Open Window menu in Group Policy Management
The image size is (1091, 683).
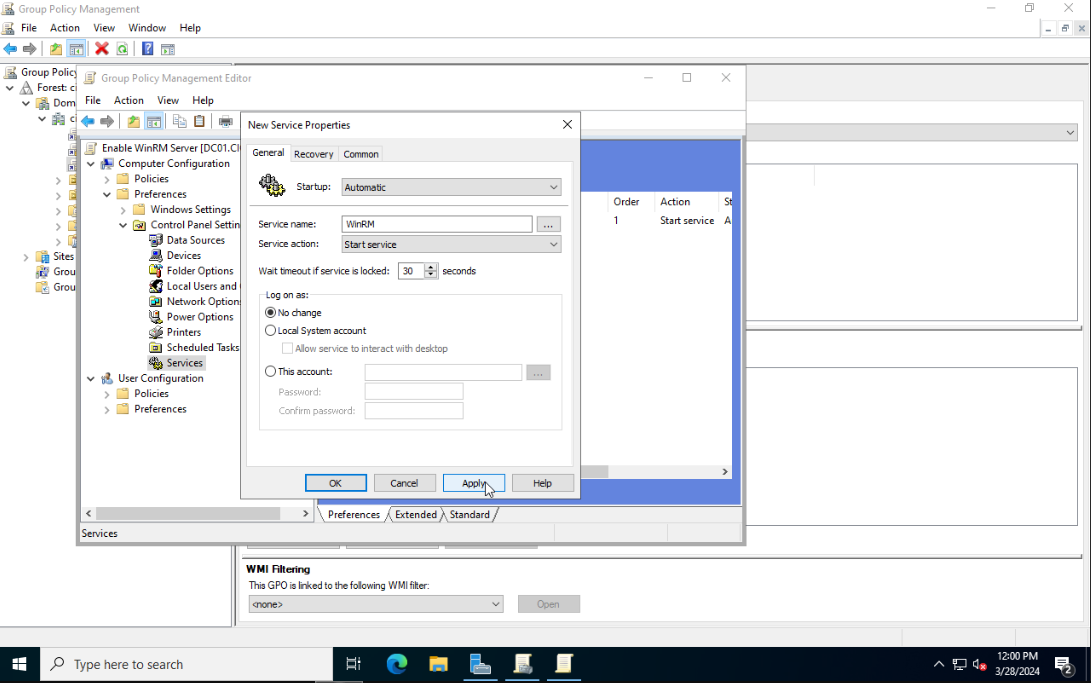pyautogui.click(x=147, y=28)
